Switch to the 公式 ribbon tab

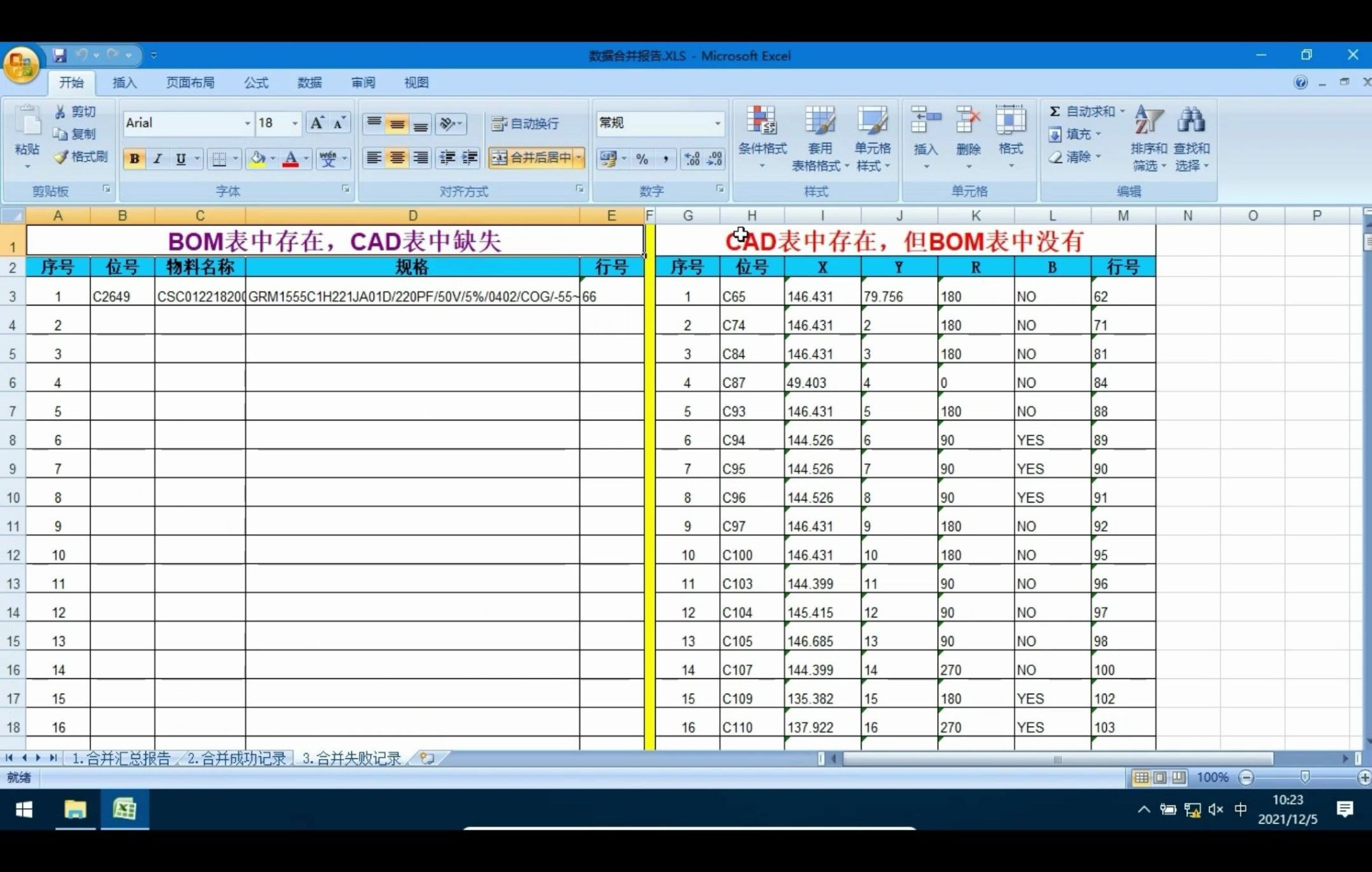click(x=256, y=83)
